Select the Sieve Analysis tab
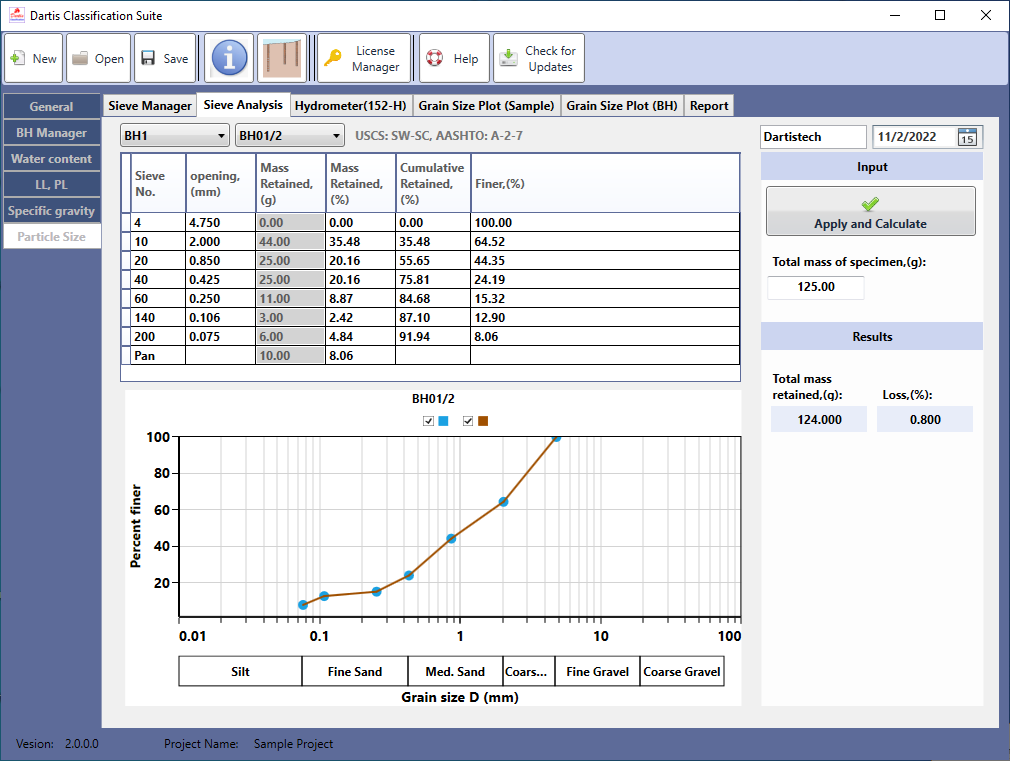The height and width of the screenshot is (761, 1010). click(x=243, y=105)
